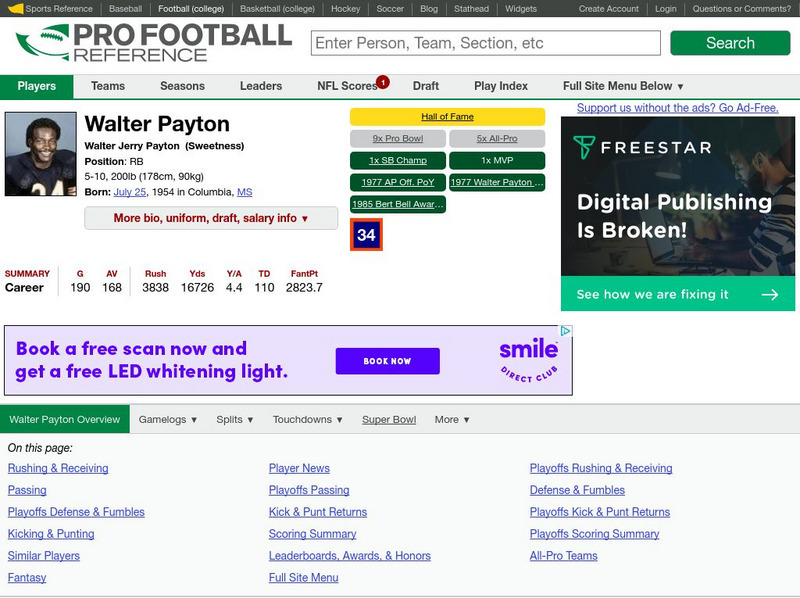Open the Hall of Fame badge link
This screenshot has height=598, width=800.
click(446, 117)
